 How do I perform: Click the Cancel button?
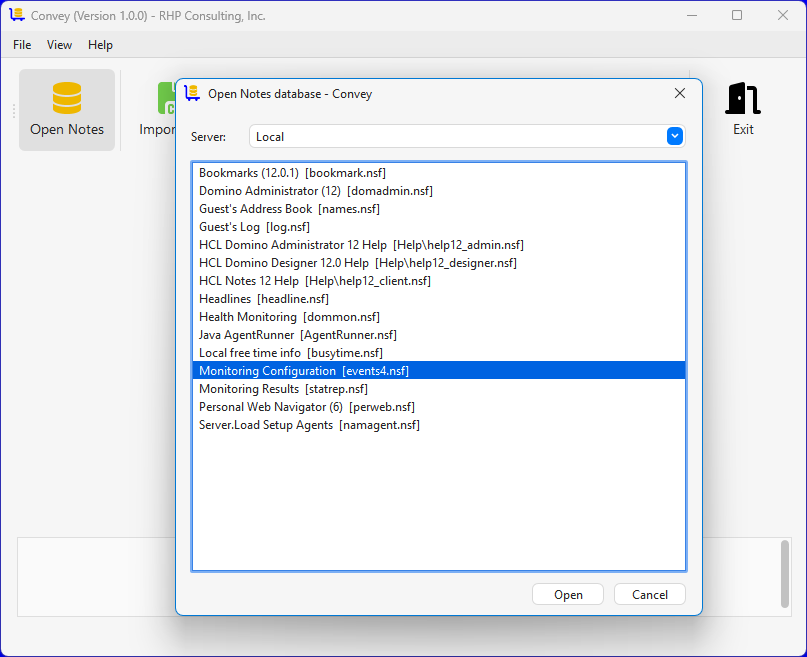(x=650, y=594)
